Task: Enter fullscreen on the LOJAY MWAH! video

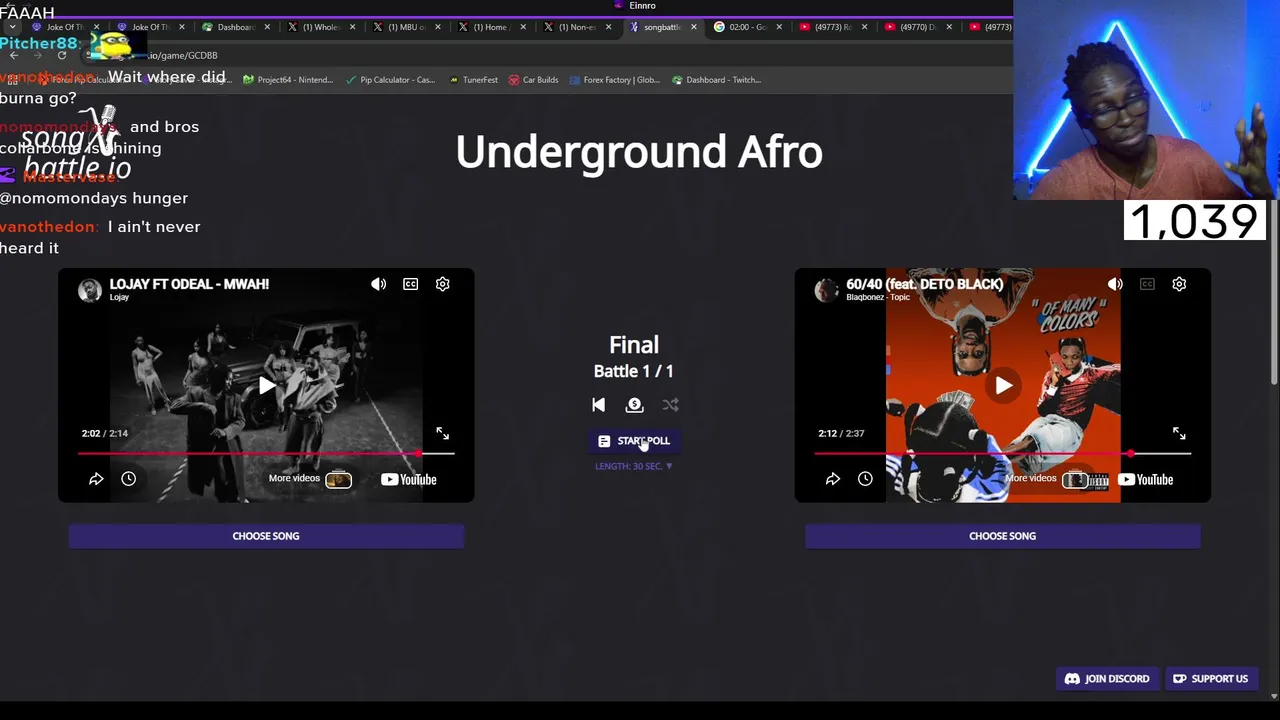Action: click(x=442, y=433)
